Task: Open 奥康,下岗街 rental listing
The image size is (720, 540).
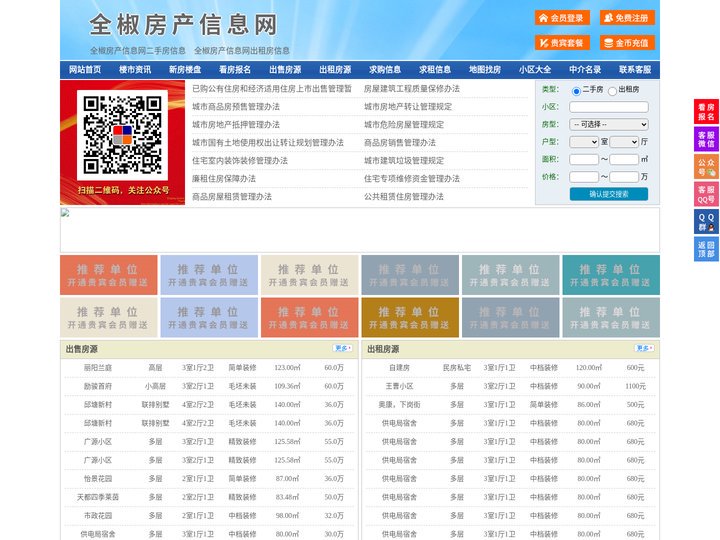Action: [399, 405]
